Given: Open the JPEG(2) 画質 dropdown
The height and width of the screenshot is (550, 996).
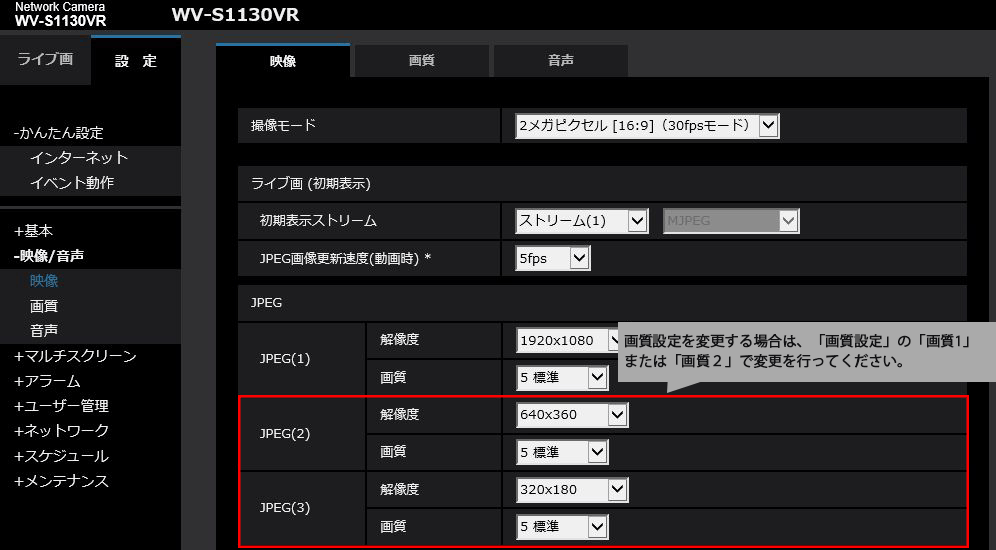Looking at the screenshot, I should click(x=562, y=452).
